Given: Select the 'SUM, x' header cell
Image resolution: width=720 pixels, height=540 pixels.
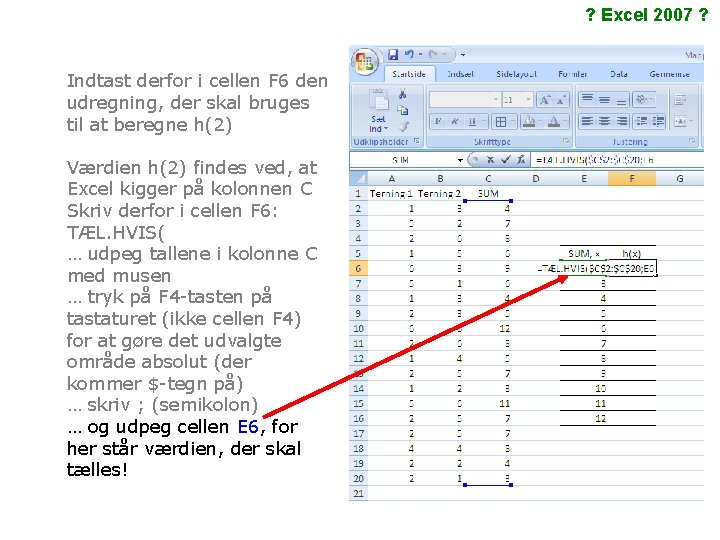Looking at the screenshot, I should tap(584, 253).
